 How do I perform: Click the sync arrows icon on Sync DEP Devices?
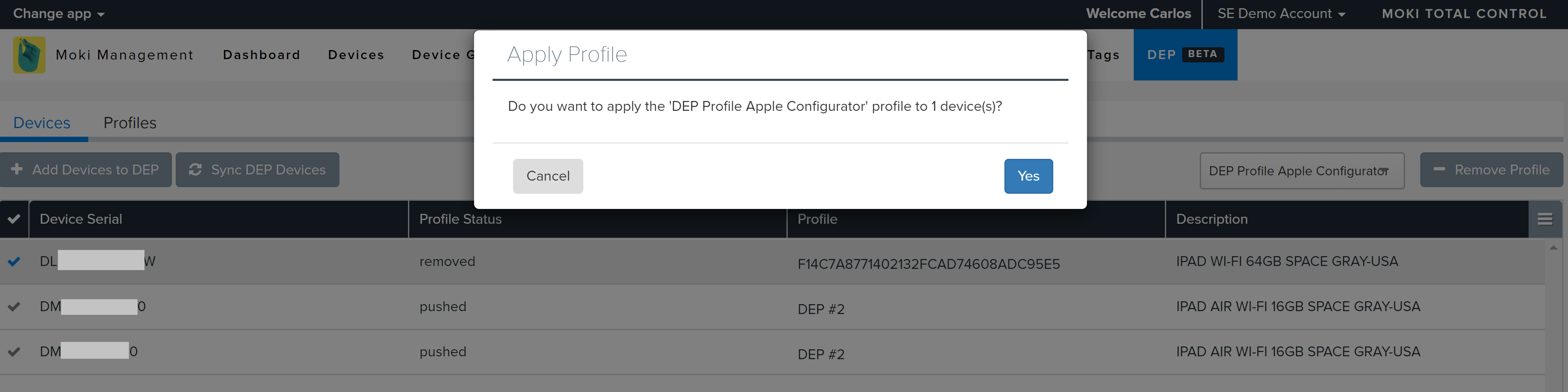point(195,169)
